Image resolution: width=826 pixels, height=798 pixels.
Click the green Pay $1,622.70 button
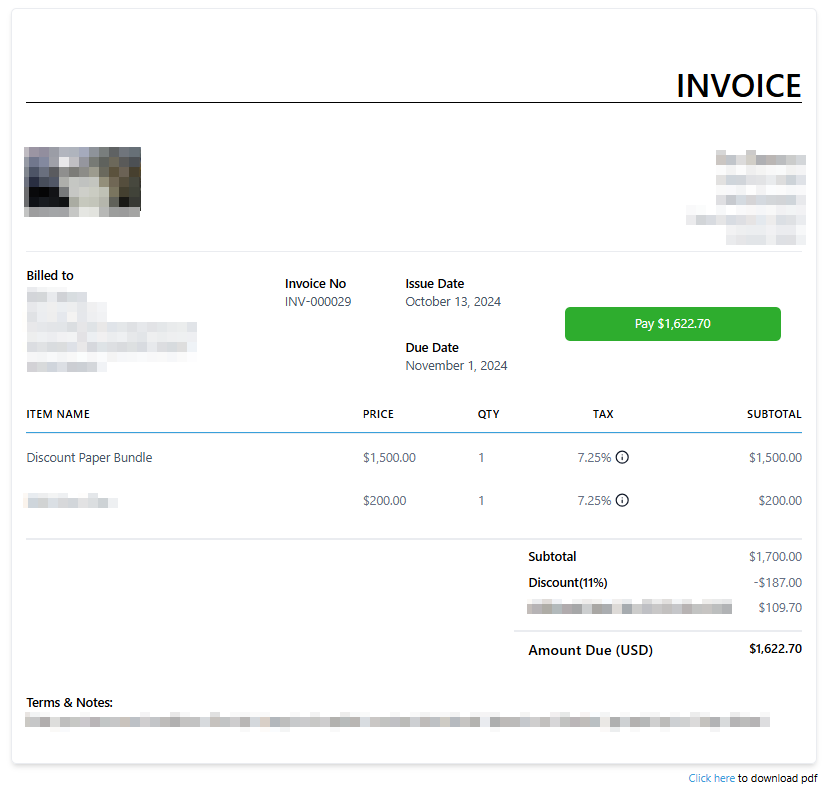pos(672,324)
